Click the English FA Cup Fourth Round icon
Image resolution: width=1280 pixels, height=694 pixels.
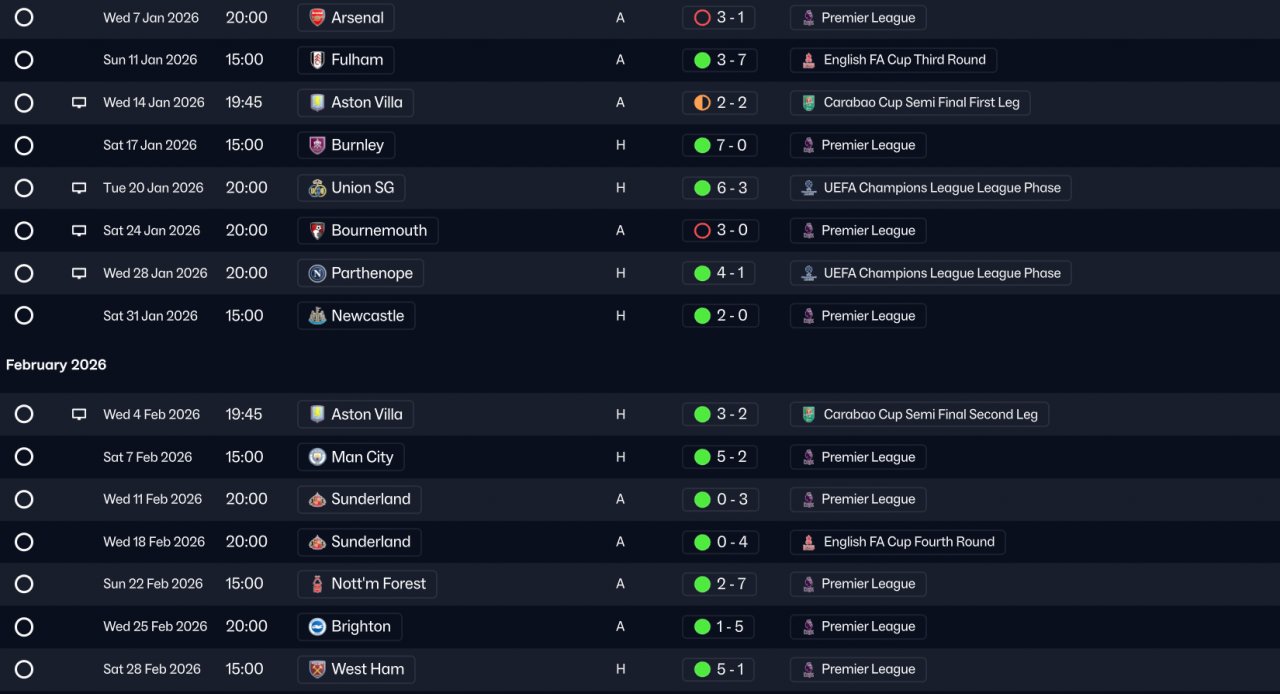coord(808,542)
